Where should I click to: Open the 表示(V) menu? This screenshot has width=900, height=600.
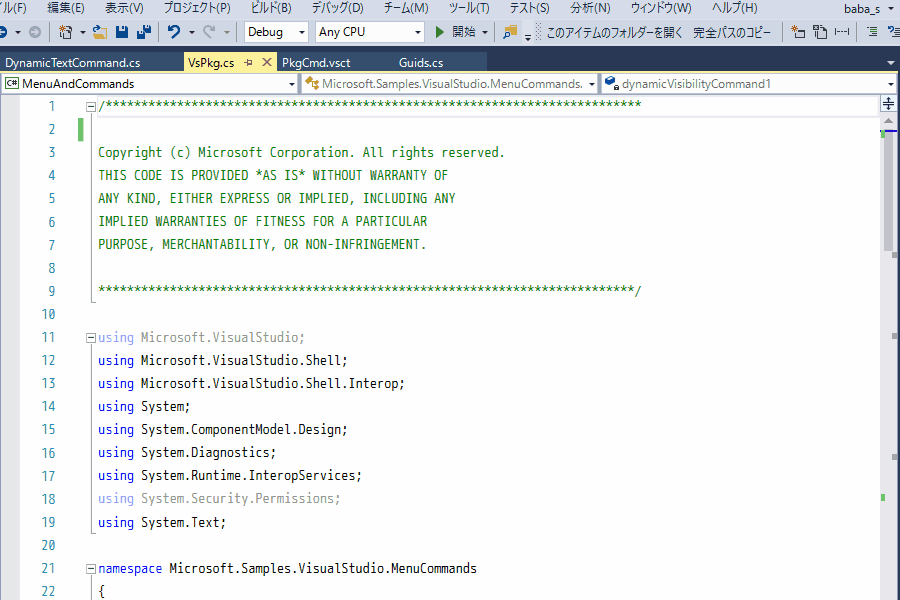tap(124, 8)
